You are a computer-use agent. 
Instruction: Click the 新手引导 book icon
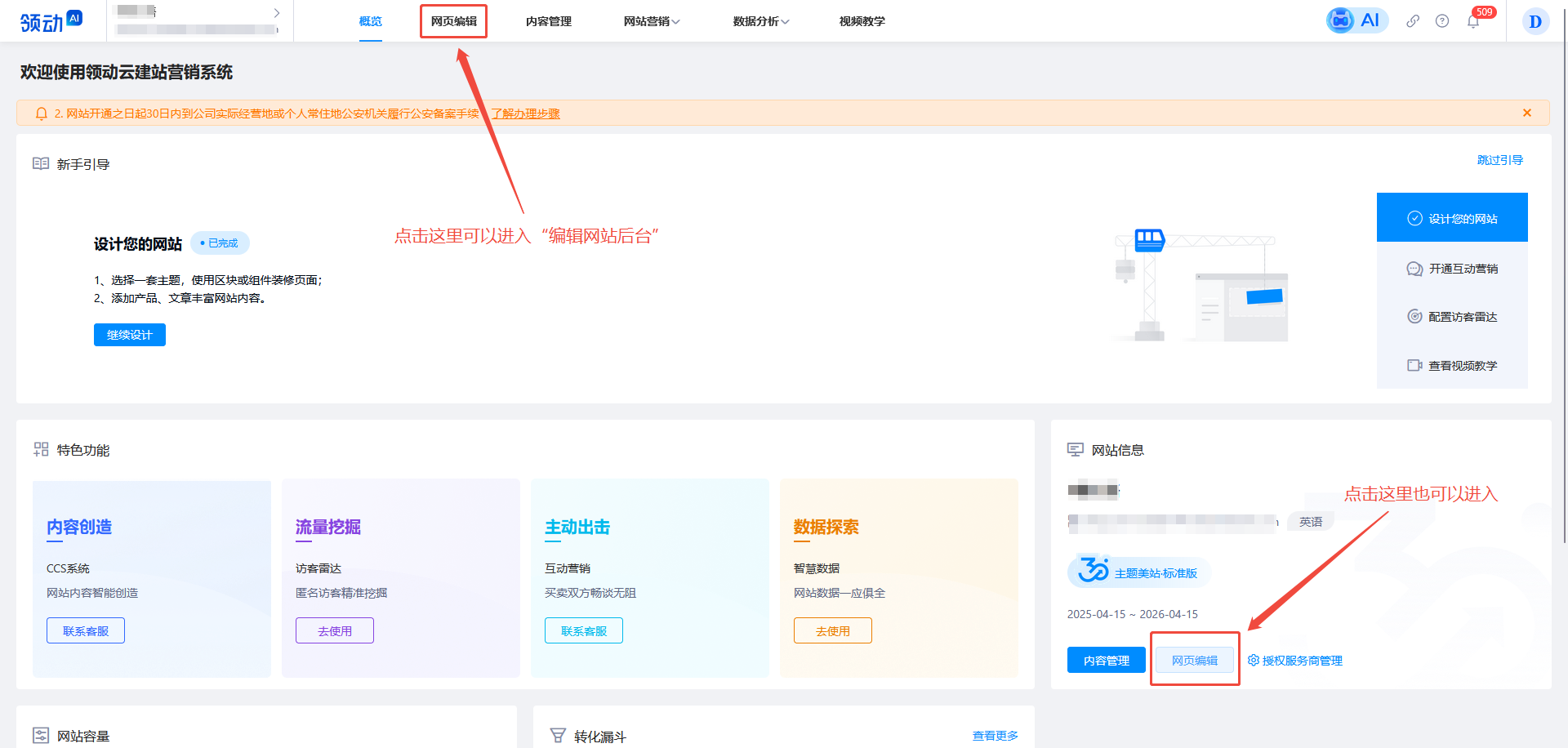[41, 163]
